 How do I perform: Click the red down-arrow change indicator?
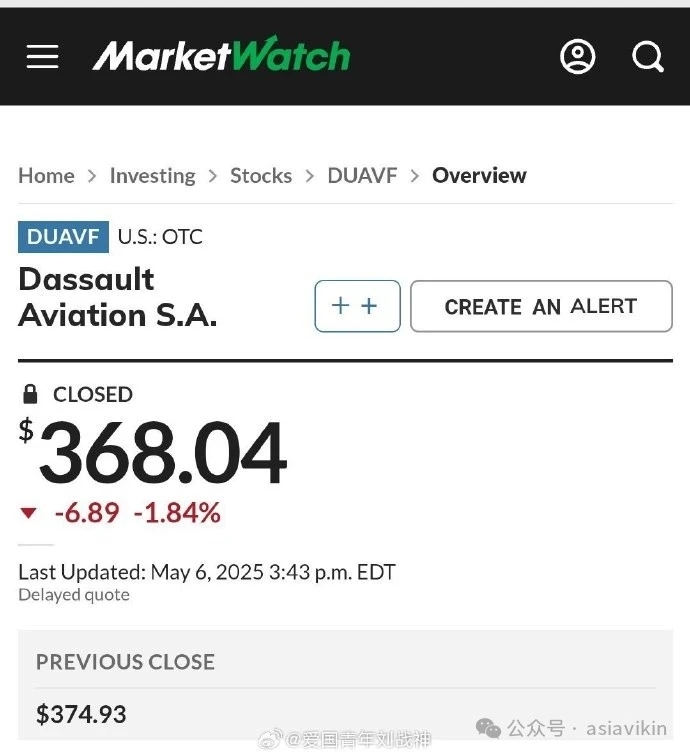click(28, 513)
